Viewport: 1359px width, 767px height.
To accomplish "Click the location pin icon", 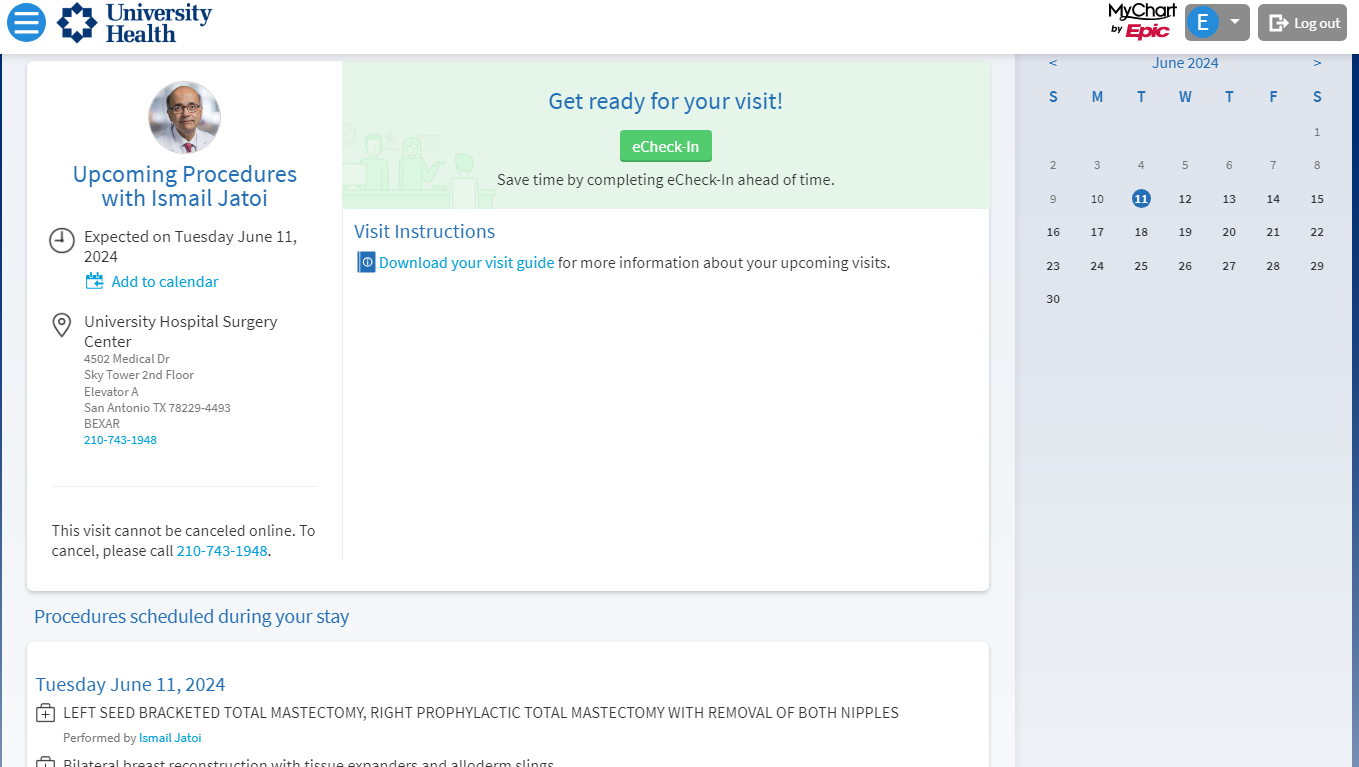I will (61, 325).
